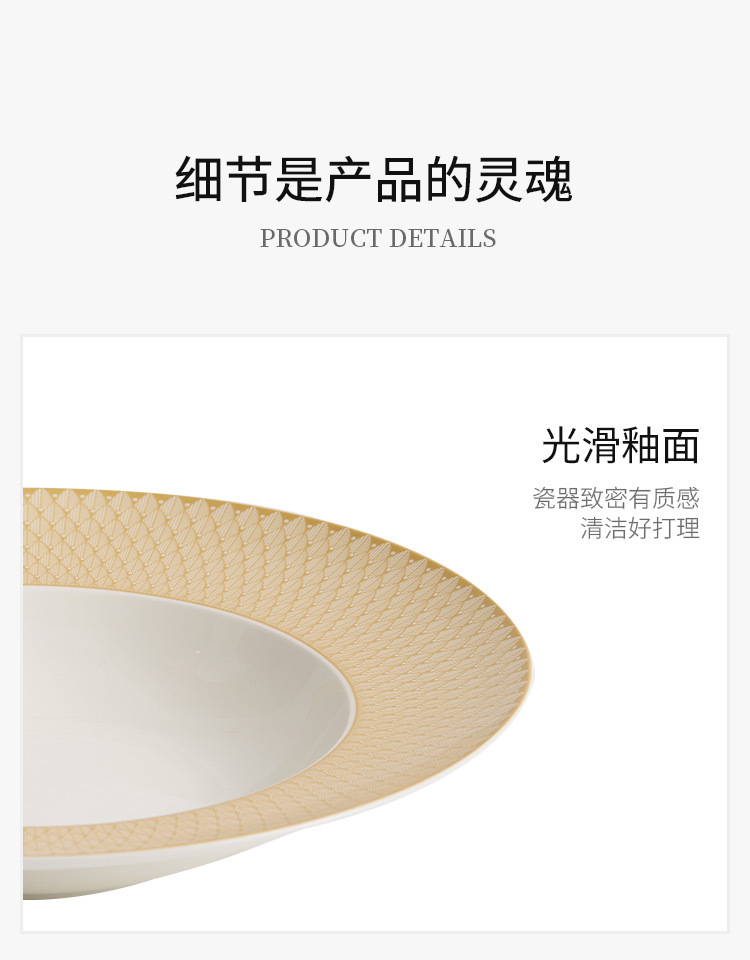This screenshot has width=750, height=960.
Task: Click the white center bowl of plate
Action: 184,704
